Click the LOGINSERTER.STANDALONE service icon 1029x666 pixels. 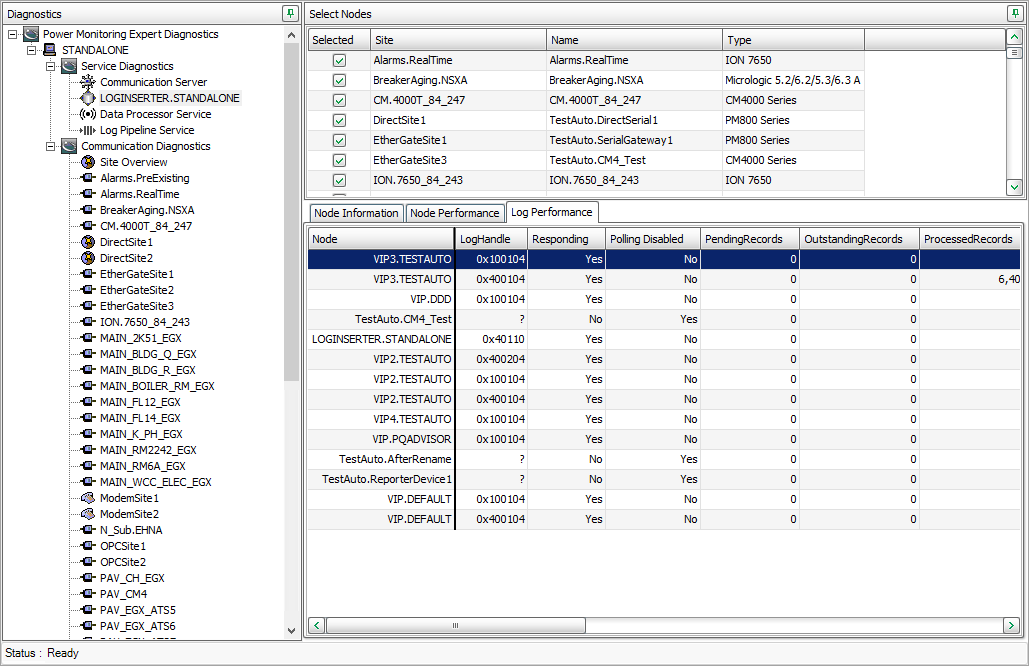pyautogui.click(x=88, y=98)
